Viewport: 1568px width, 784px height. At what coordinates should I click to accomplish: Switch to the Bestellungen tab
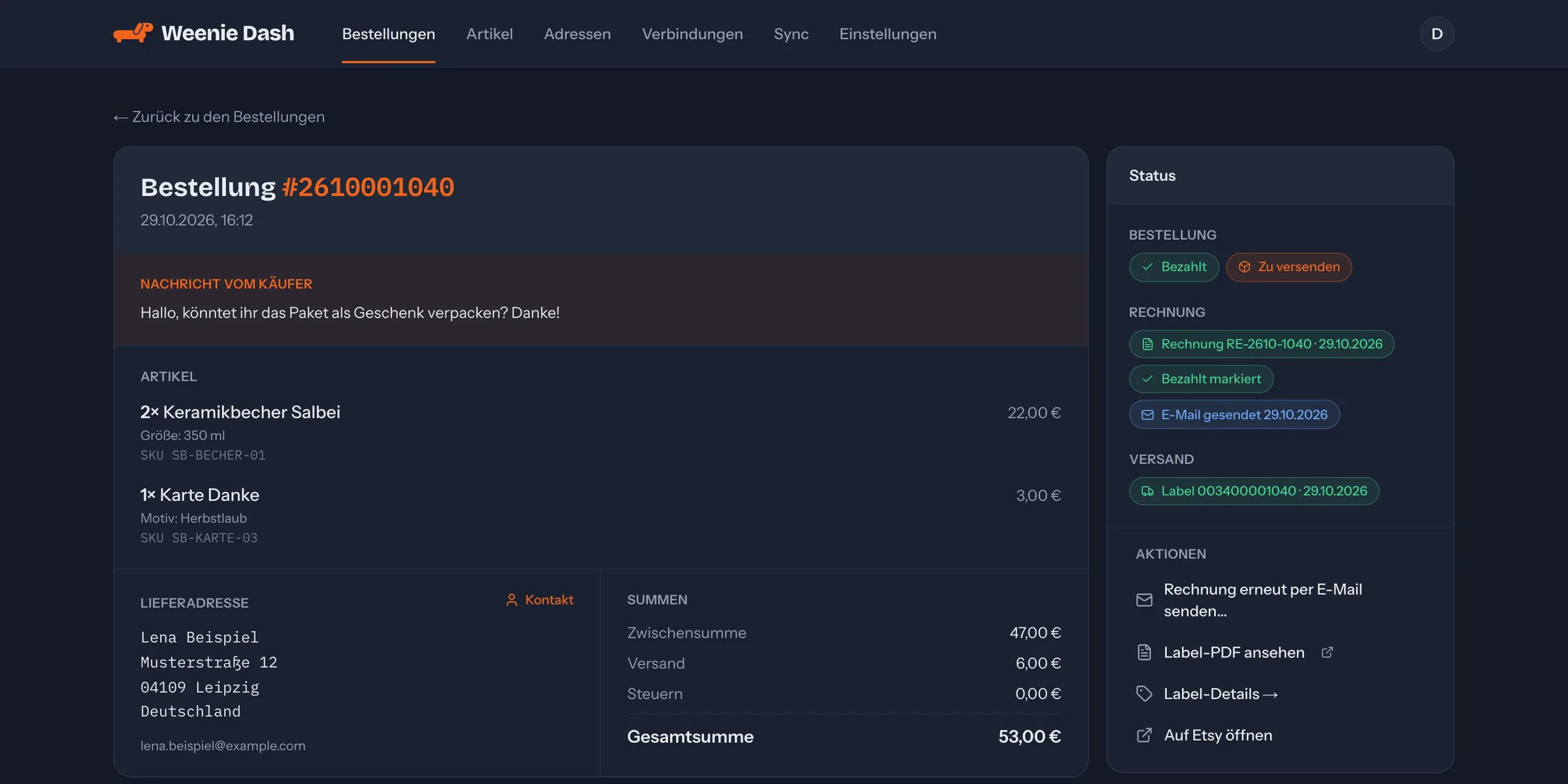389,34
